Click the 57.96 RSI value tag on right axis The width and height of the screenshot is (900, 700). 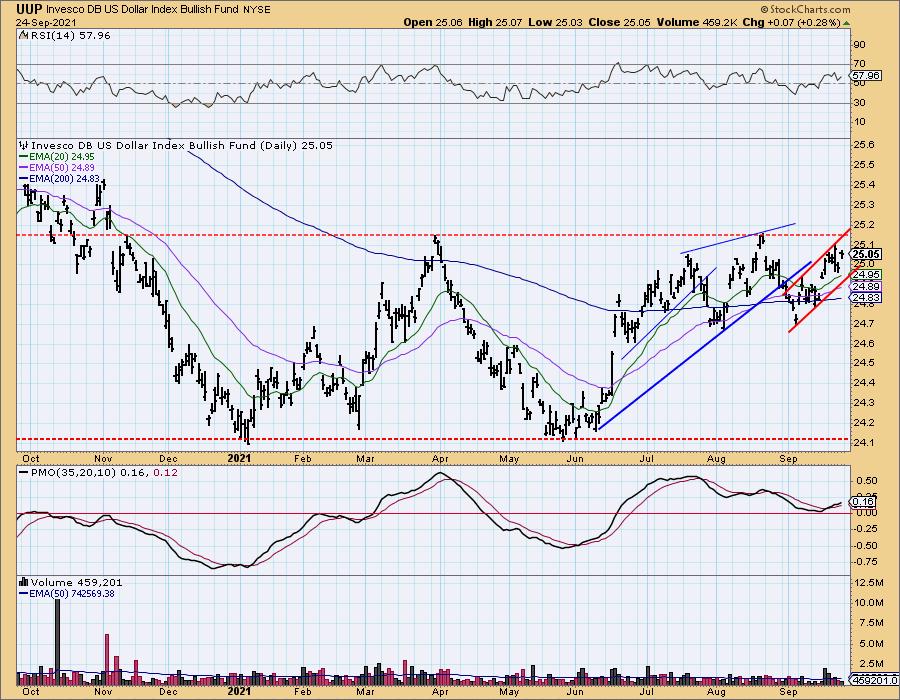coord(866,76)
